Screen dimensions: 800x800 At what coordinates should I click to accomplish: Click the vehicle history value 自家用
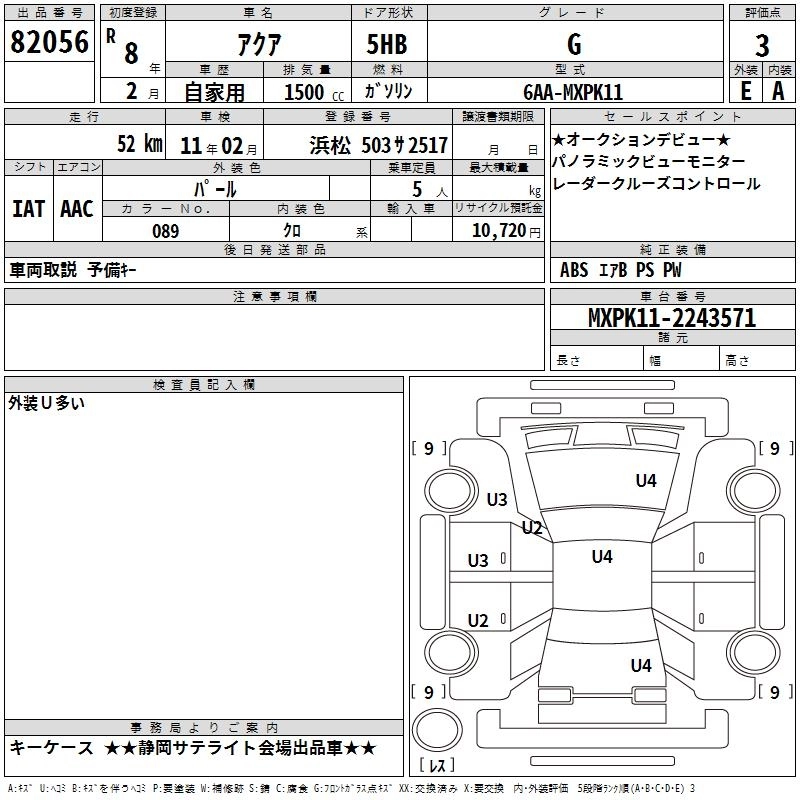pyautogui.click(x=214, y=92)
